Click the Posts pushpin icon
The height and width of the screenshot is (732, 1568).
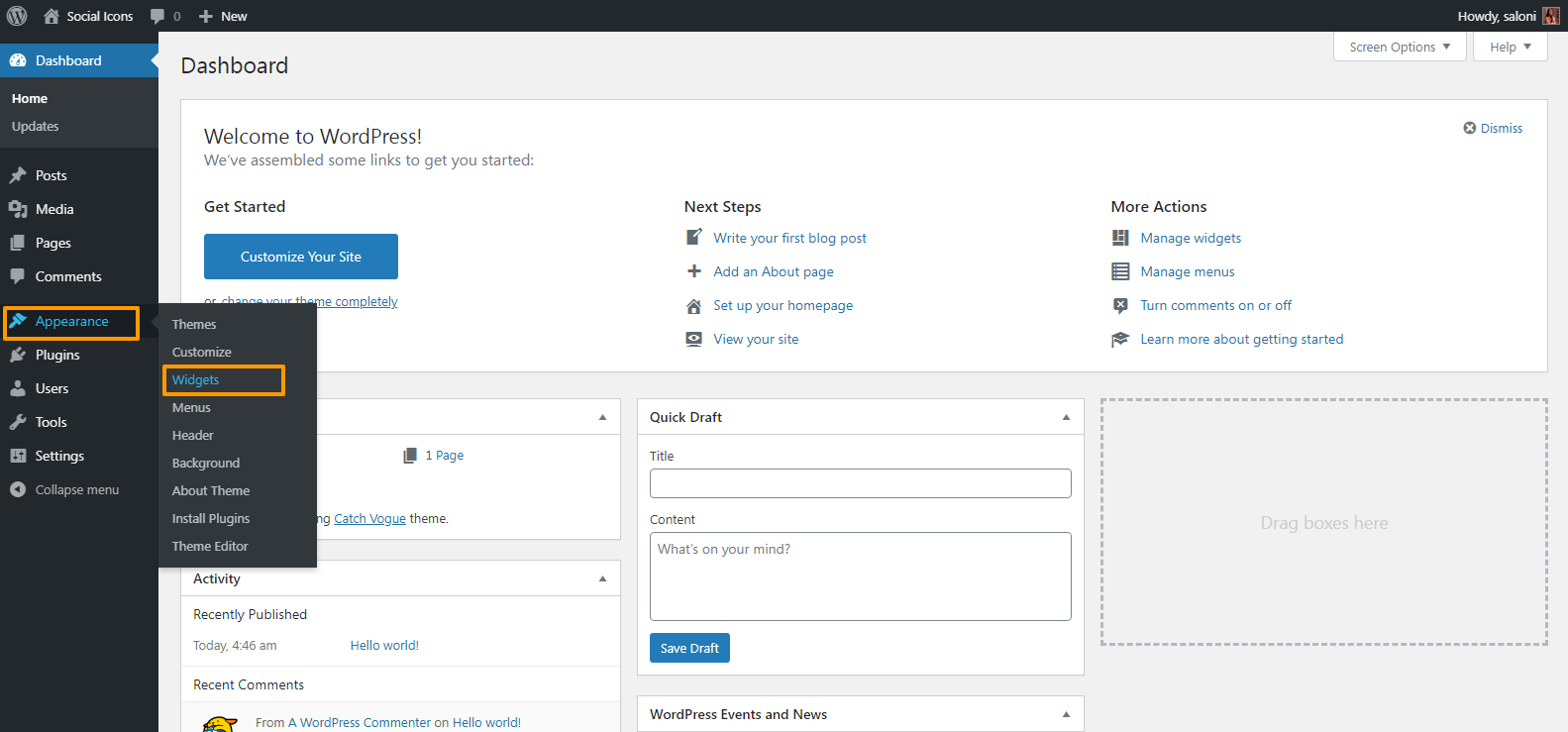(x=18, y=175)
